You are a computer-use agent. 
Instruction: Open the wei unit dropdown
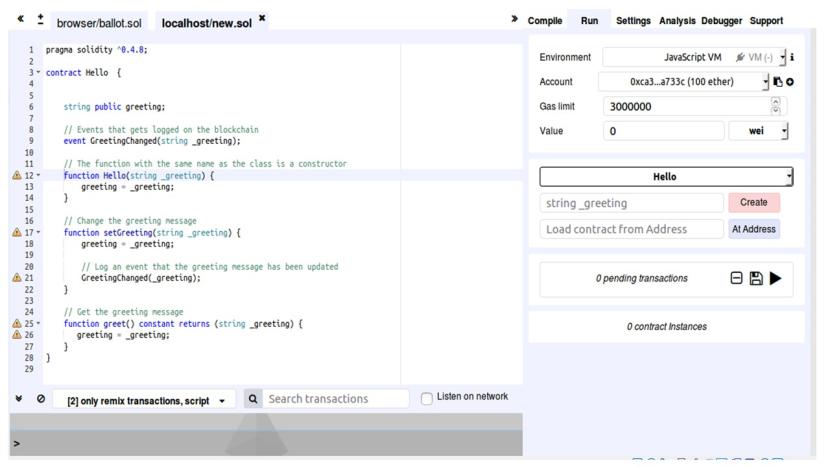[x=759, y=130]
